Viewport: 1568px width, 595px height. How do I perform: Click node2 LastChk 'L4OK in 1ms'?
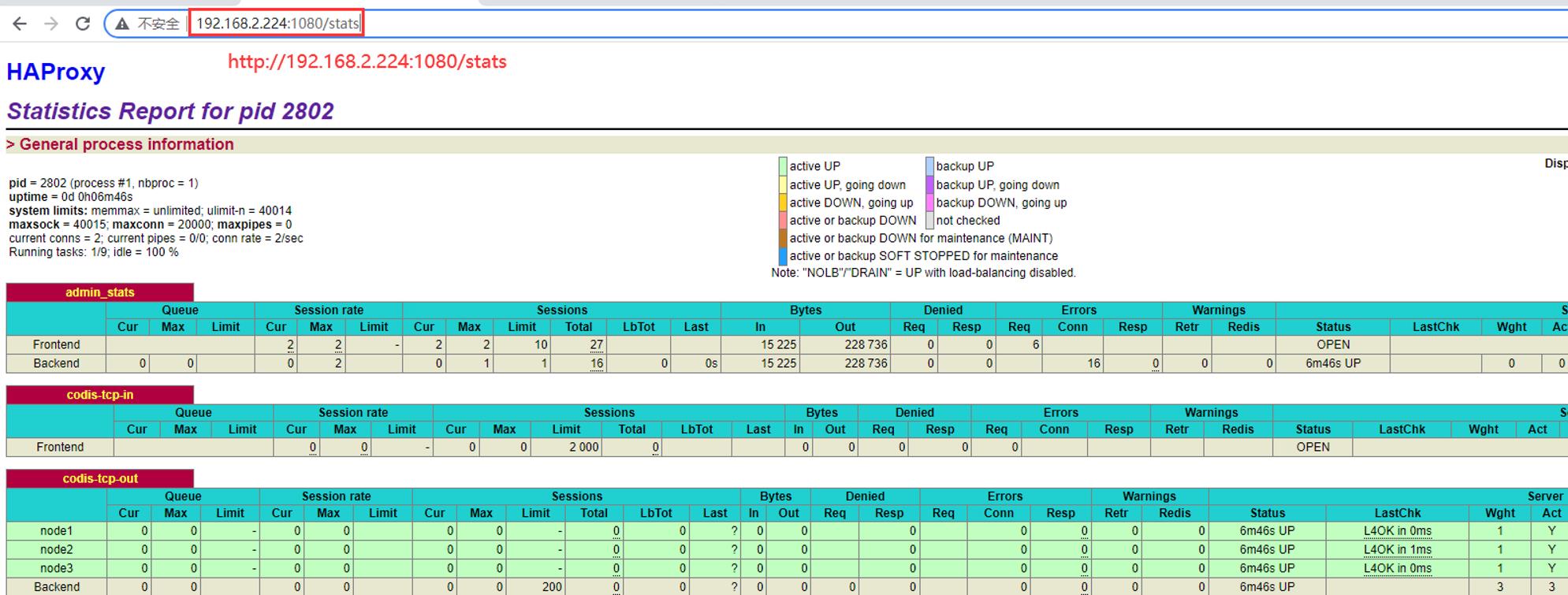pos(1397,550)
